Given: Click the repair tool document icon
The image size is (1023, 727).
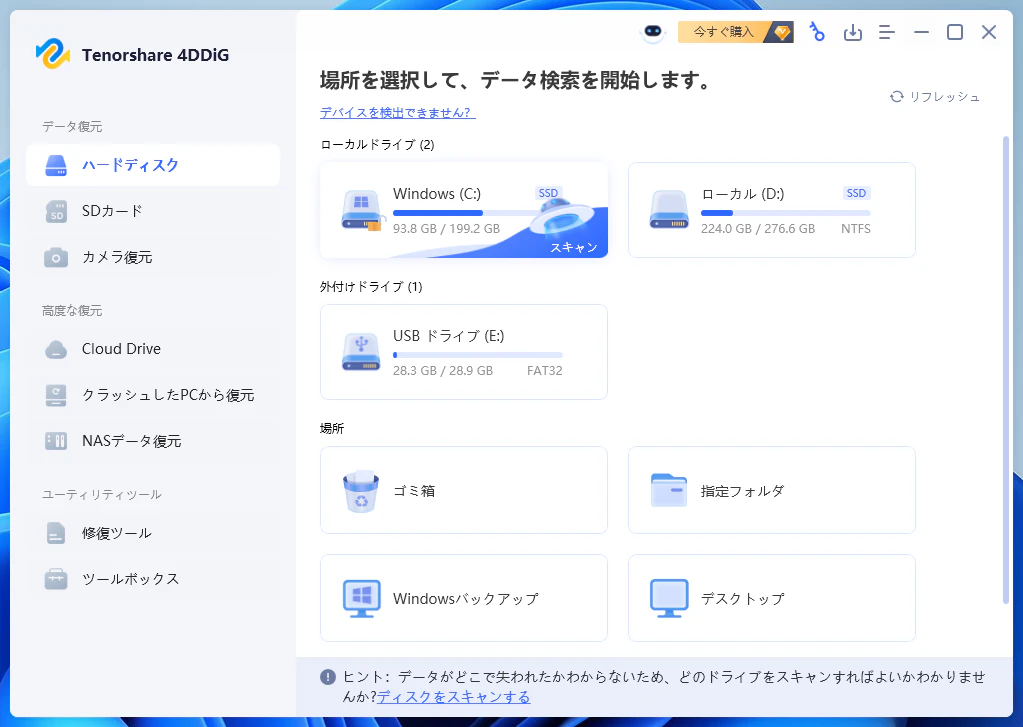Looking at the screenshot, I should [x=56, y=533].
